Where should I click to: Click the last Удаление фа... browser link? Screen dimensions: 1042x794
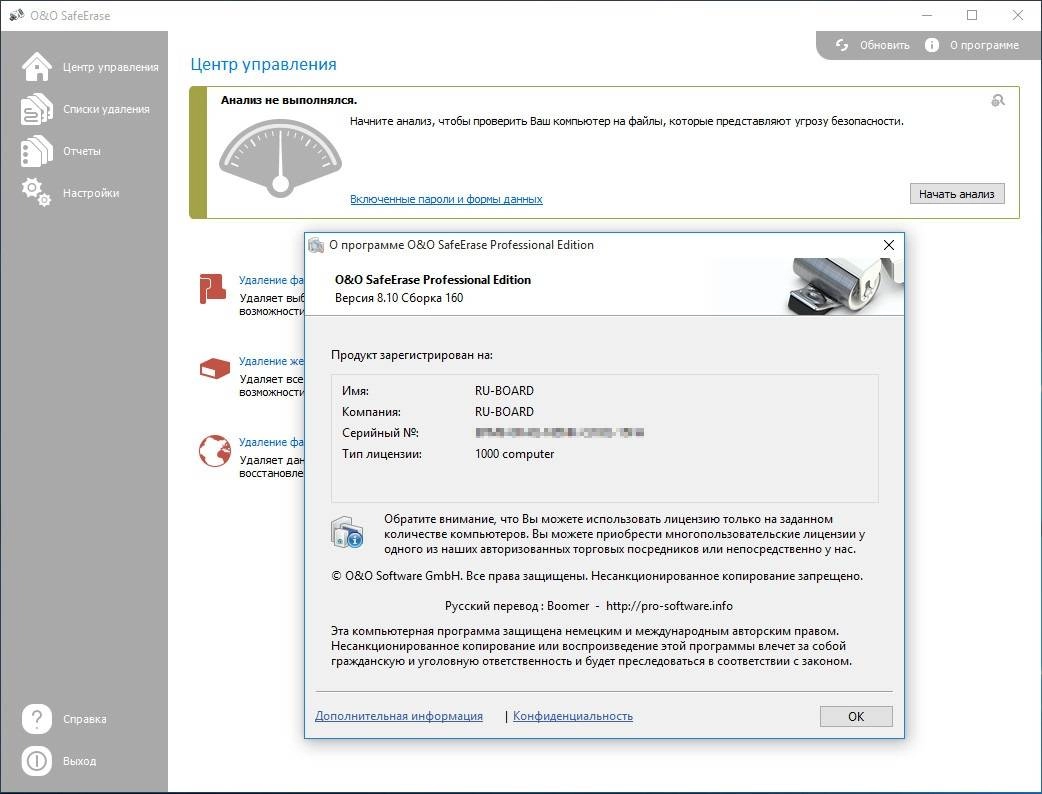pos(271,442)
